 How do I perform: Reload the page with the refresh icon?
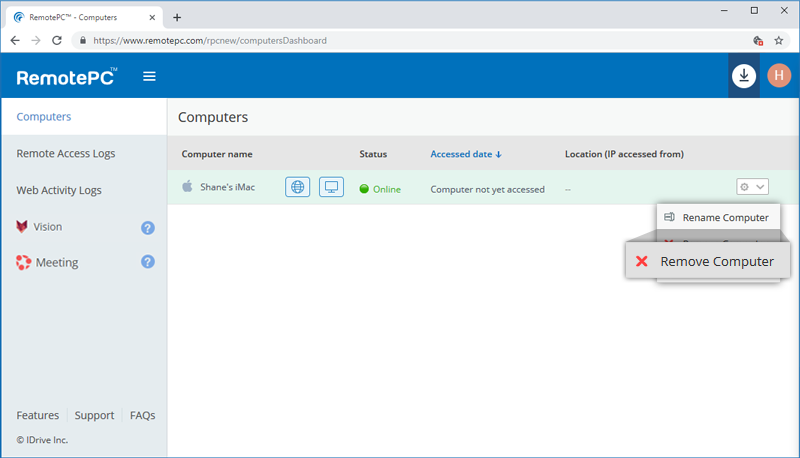(x=57, y=40)
